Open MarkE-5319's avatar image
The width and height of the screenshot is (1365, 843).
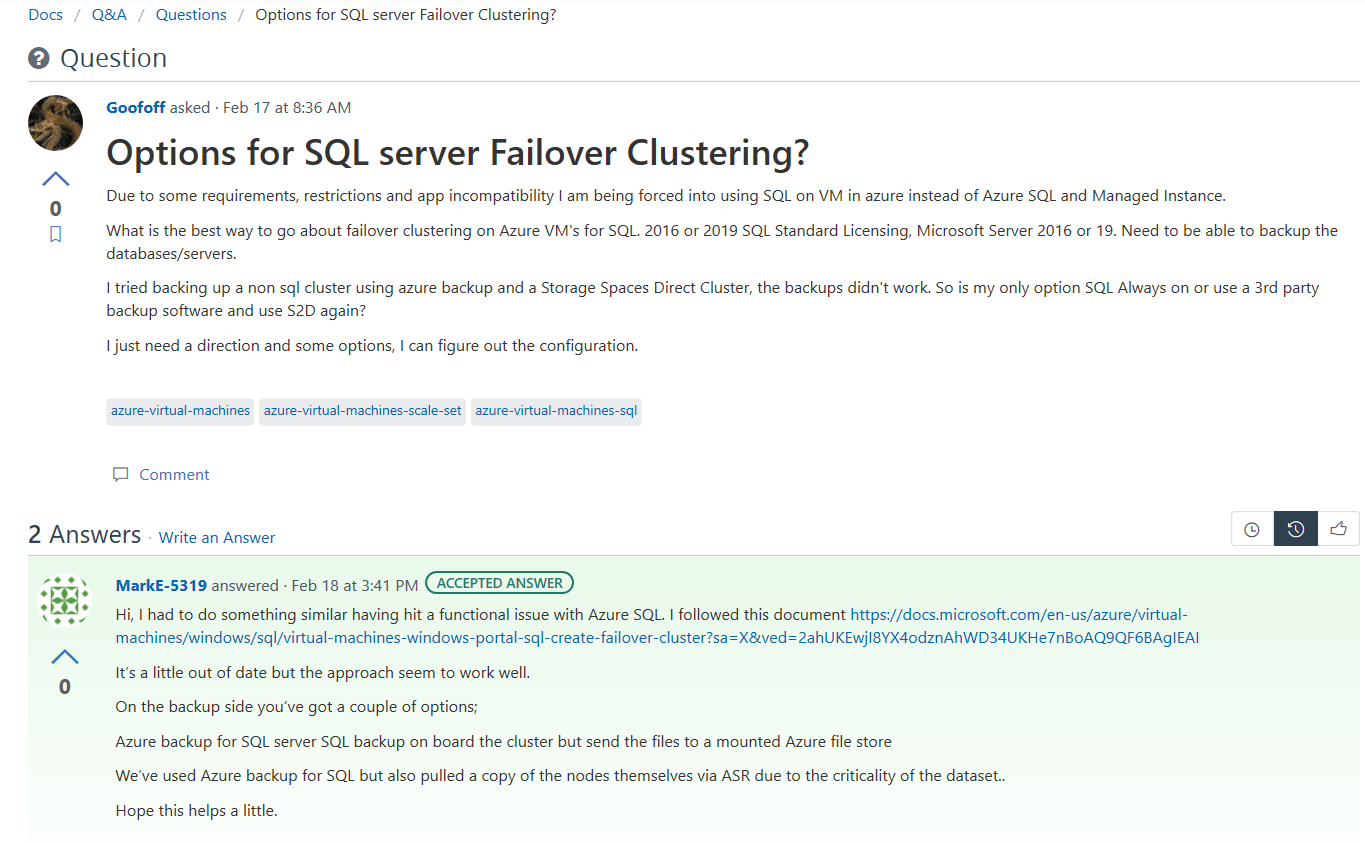click(x=65, y=601)
